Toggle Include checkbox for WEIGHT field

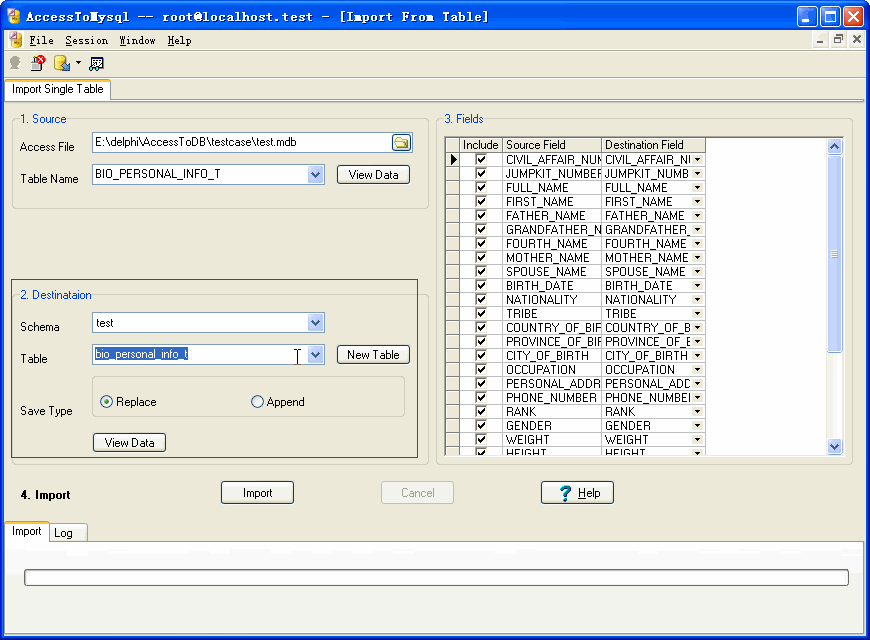tap(481, 440)
